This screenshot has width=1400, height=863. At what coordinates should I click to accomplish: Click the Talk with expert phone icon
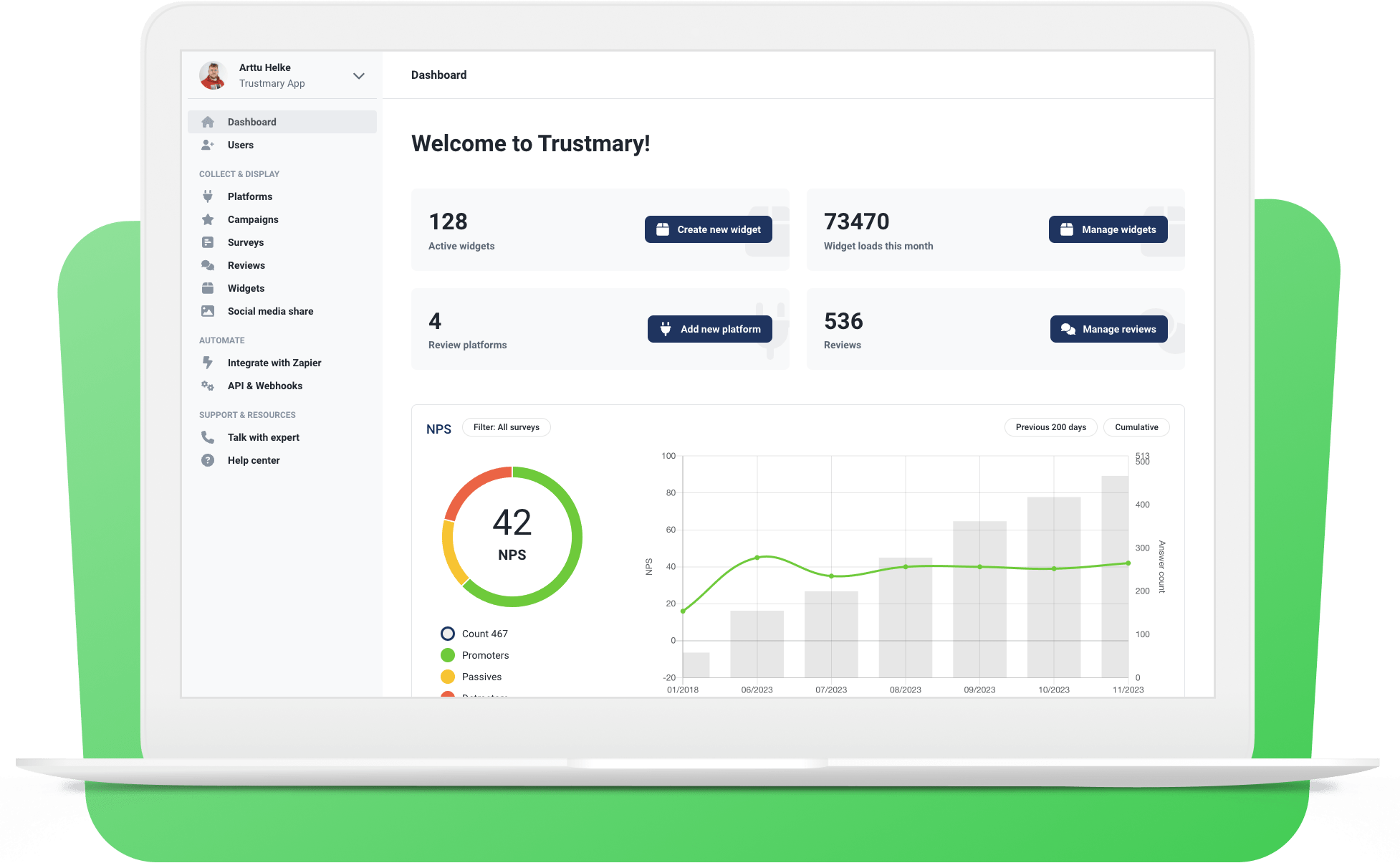point(208,437)
